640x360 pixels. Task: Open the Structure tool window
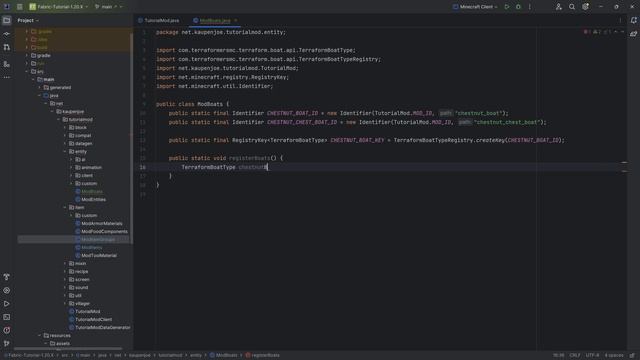(x=7, y=64)
